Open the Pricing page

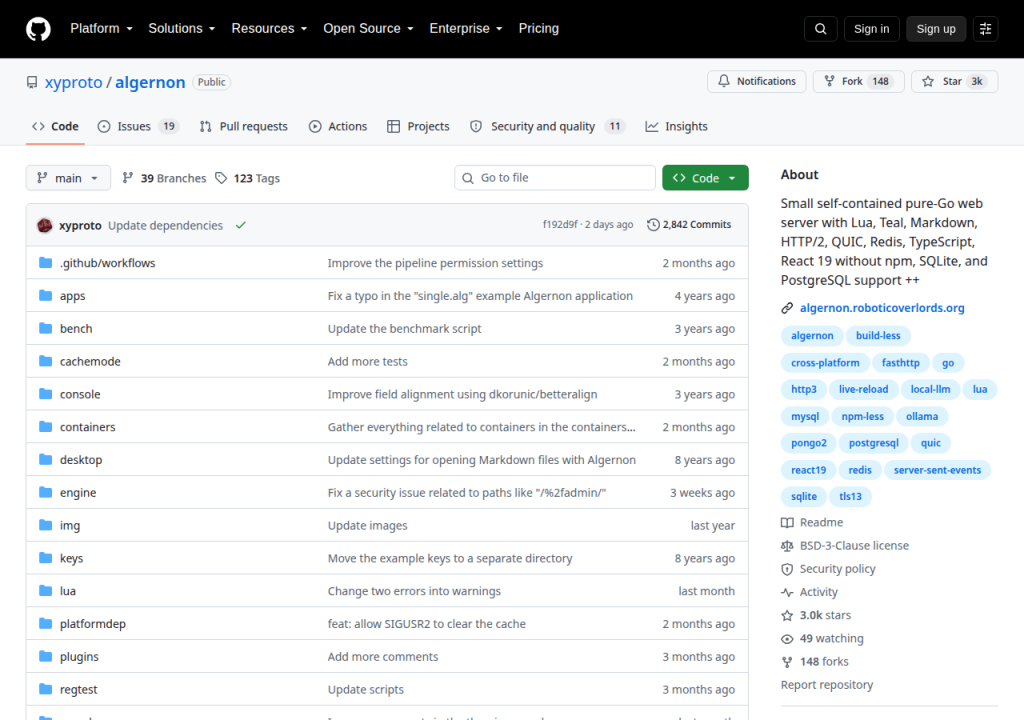click(x=538, y=29)
